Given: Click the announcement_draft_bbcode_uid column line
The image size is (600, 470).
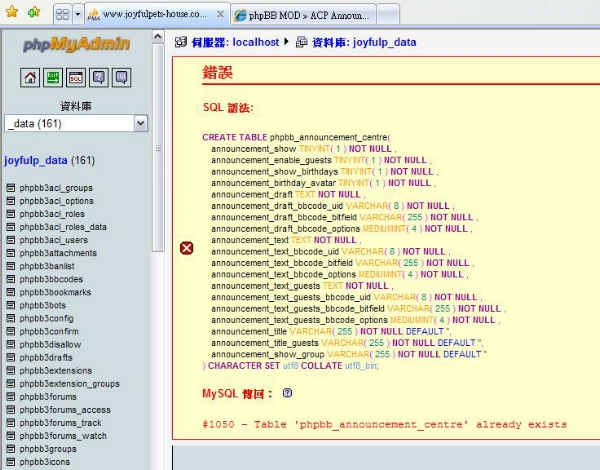Looking at the screenshot, I should click(x=333, y=206).
